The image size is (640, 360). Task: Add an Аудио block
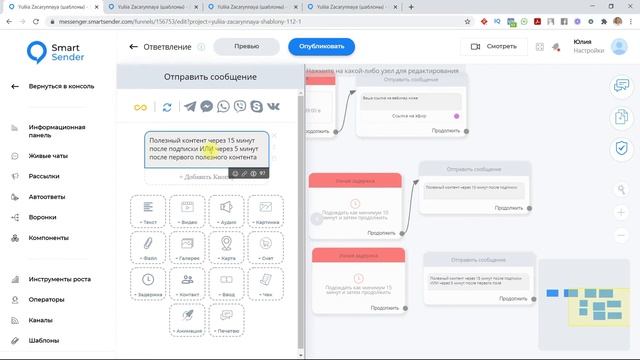(x=227, y=211)
